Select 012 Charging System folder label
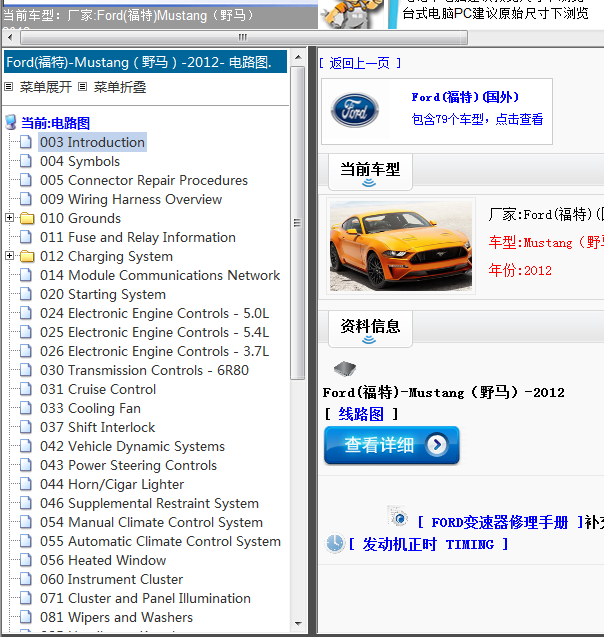 [106, 256]
